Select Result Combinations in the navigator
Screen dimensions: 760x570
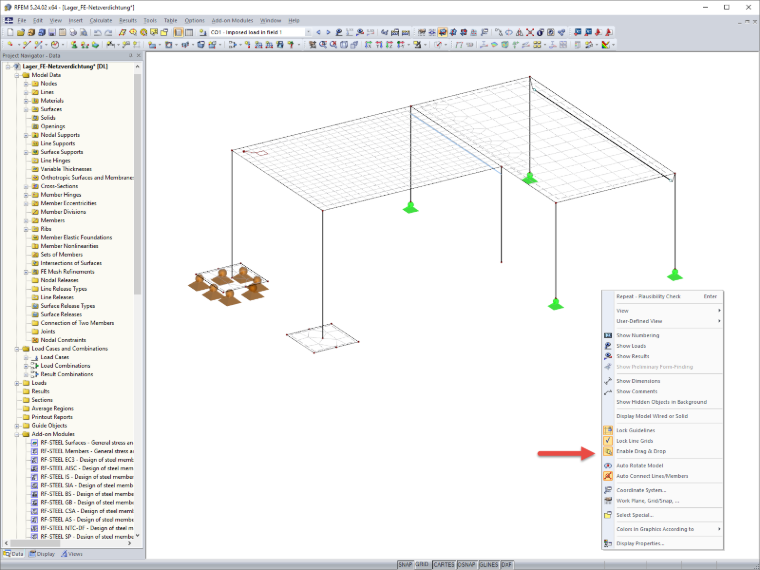pos(67,374)
